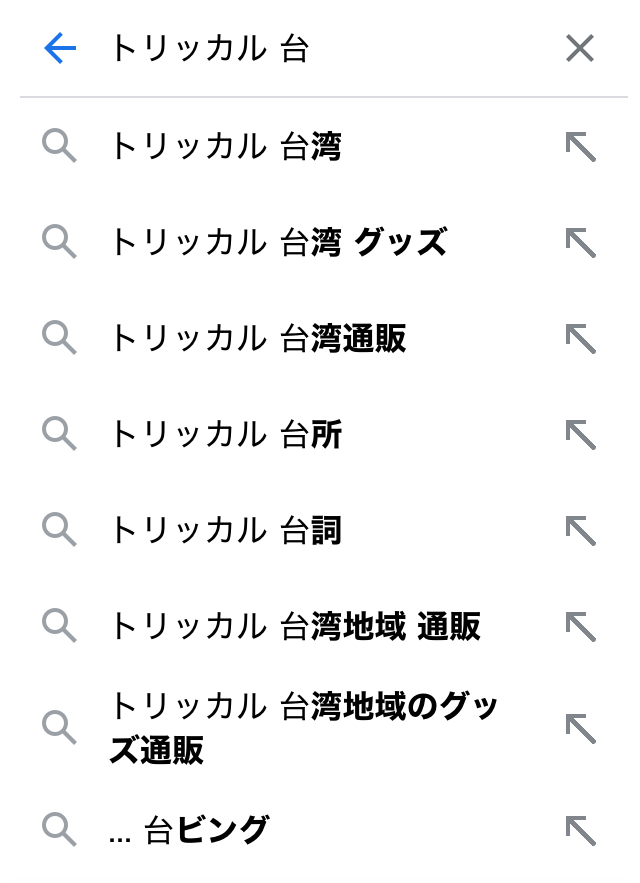Select suggestion トリッカル 台湾

pos(226,147)
